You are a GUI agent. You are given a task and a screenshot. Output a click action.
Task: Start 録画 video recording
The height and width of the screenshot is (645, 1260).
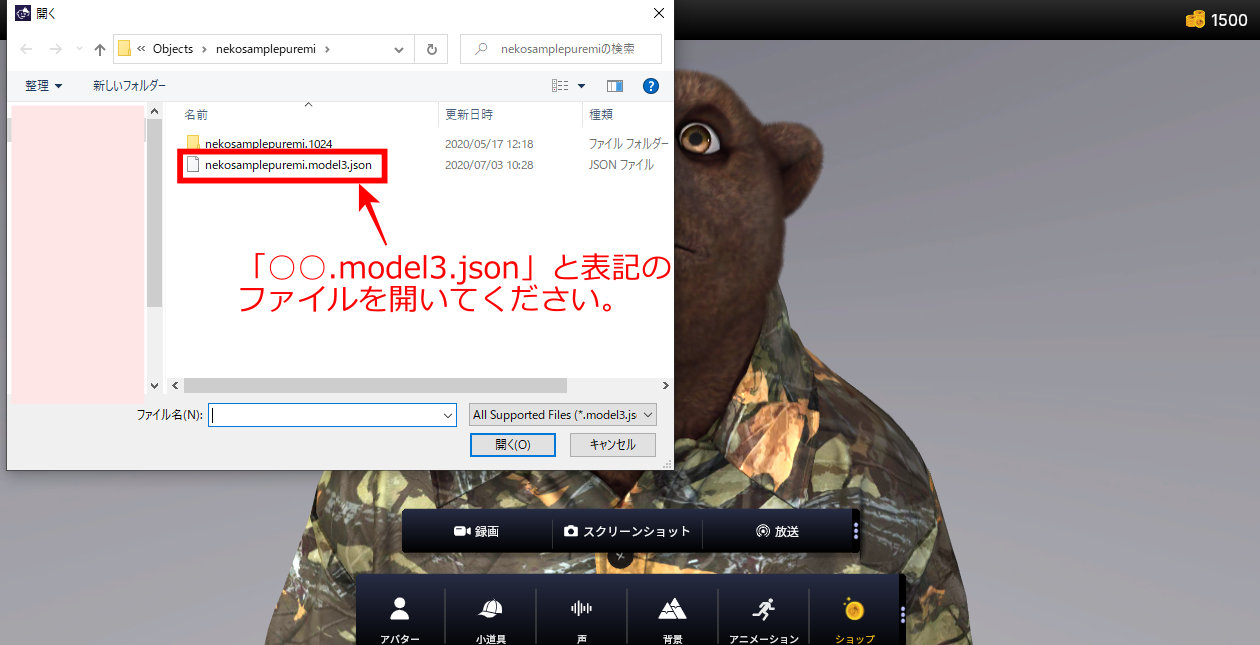coord(477,532)
